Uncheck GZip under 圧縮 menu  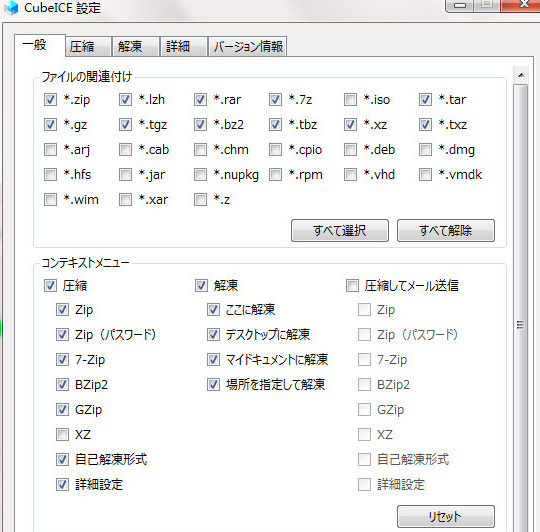[x=62, y=409]
